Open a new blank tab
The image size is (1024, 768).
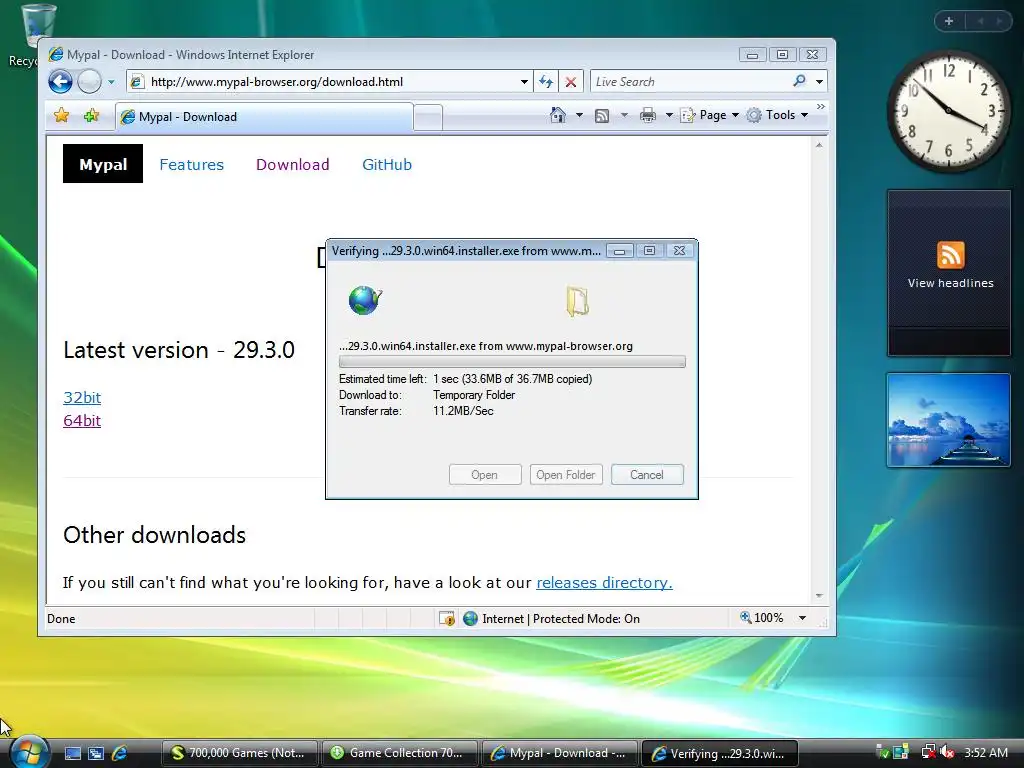pos(428,118)
